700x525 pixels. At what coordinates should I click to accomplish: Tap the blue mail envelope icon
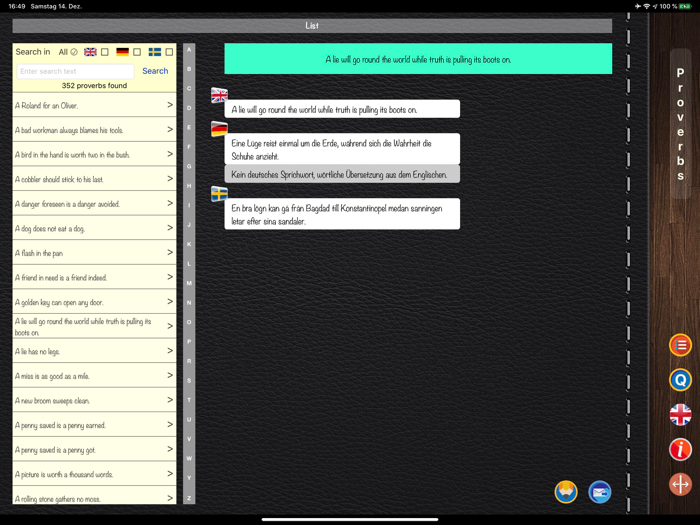tap(599, 492)
